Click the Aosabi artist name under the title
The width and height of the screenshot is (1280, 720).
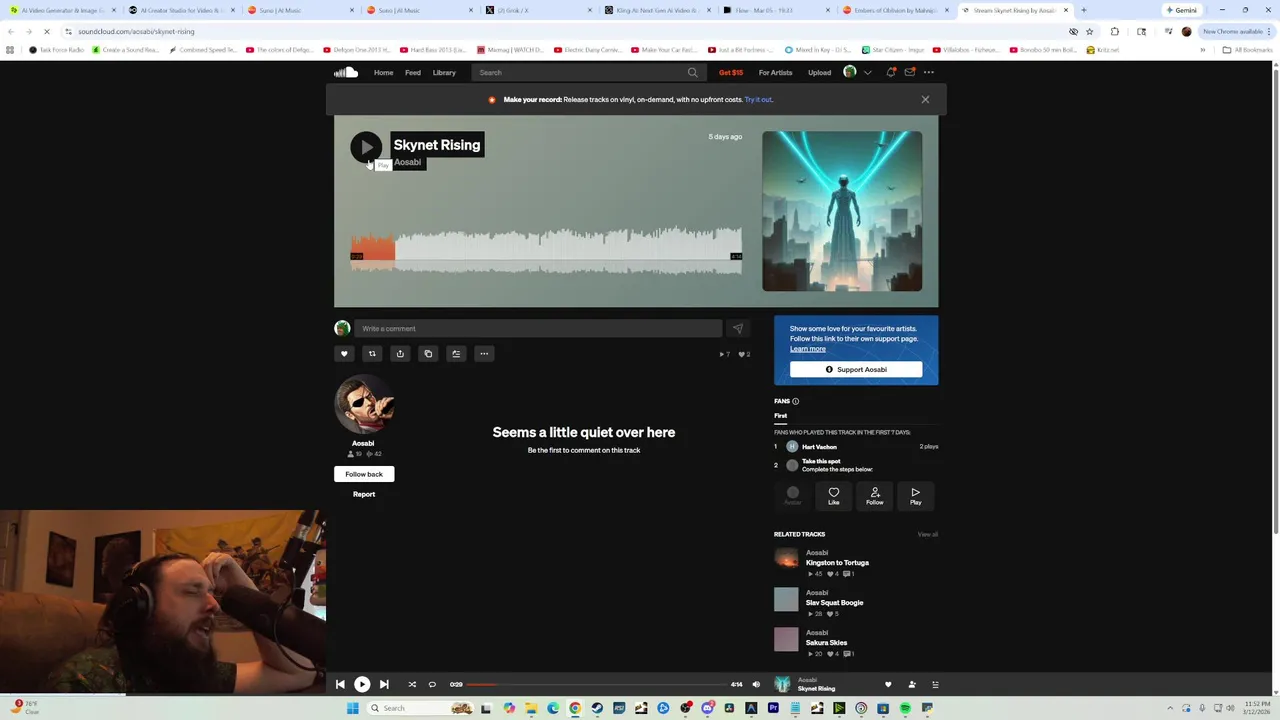407,162
